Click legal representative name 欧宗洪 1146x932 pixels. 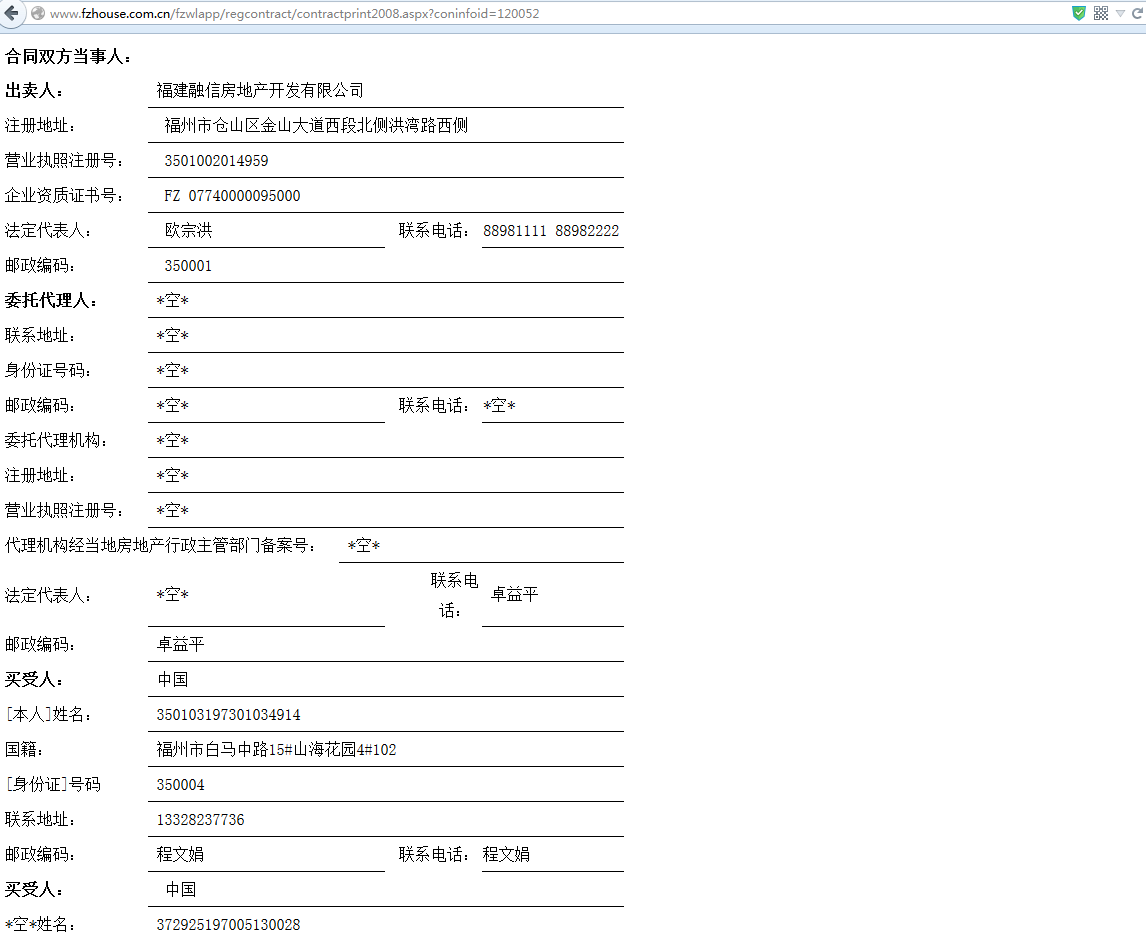click(x=189, y=231)
